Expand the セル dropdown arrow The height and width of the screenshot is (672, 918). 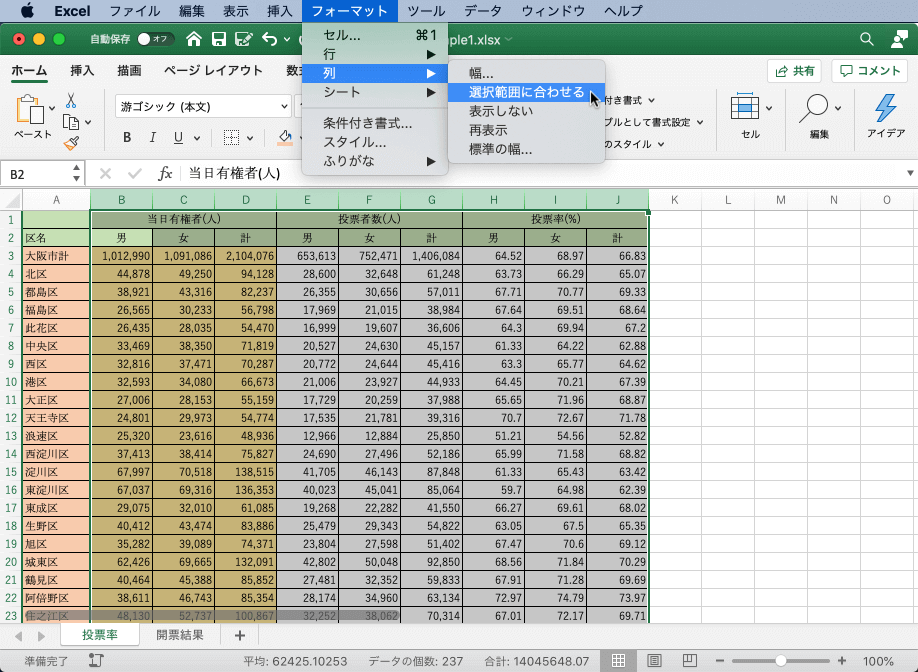(x=769, y=108)
